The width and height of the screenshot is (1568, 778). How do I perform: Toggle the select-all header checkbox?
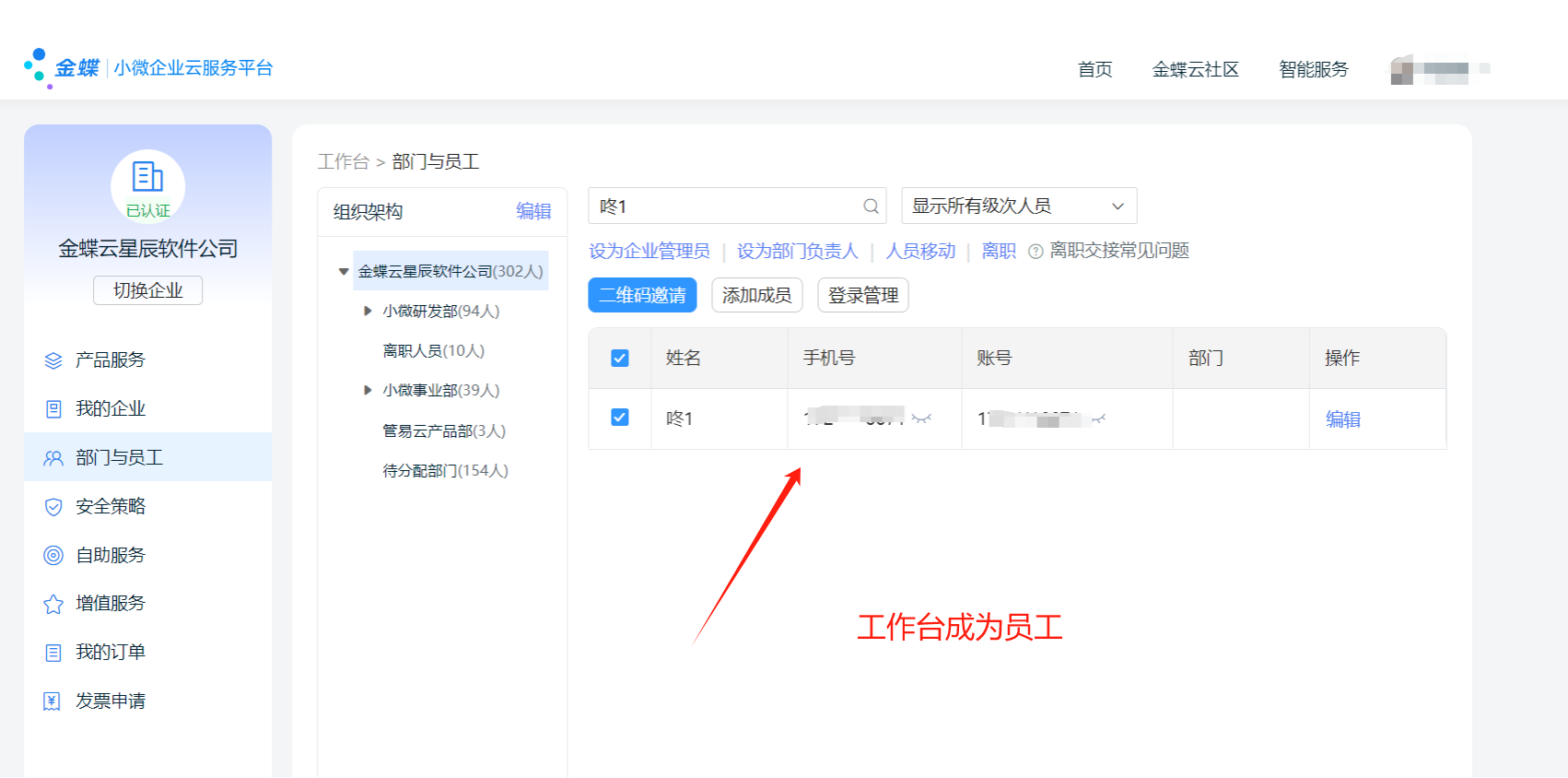[620, 358]
